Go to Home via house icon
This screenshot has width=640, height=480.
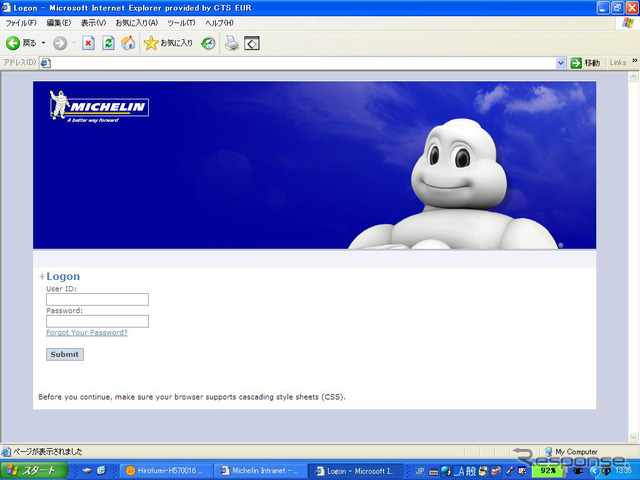[128, 43]
